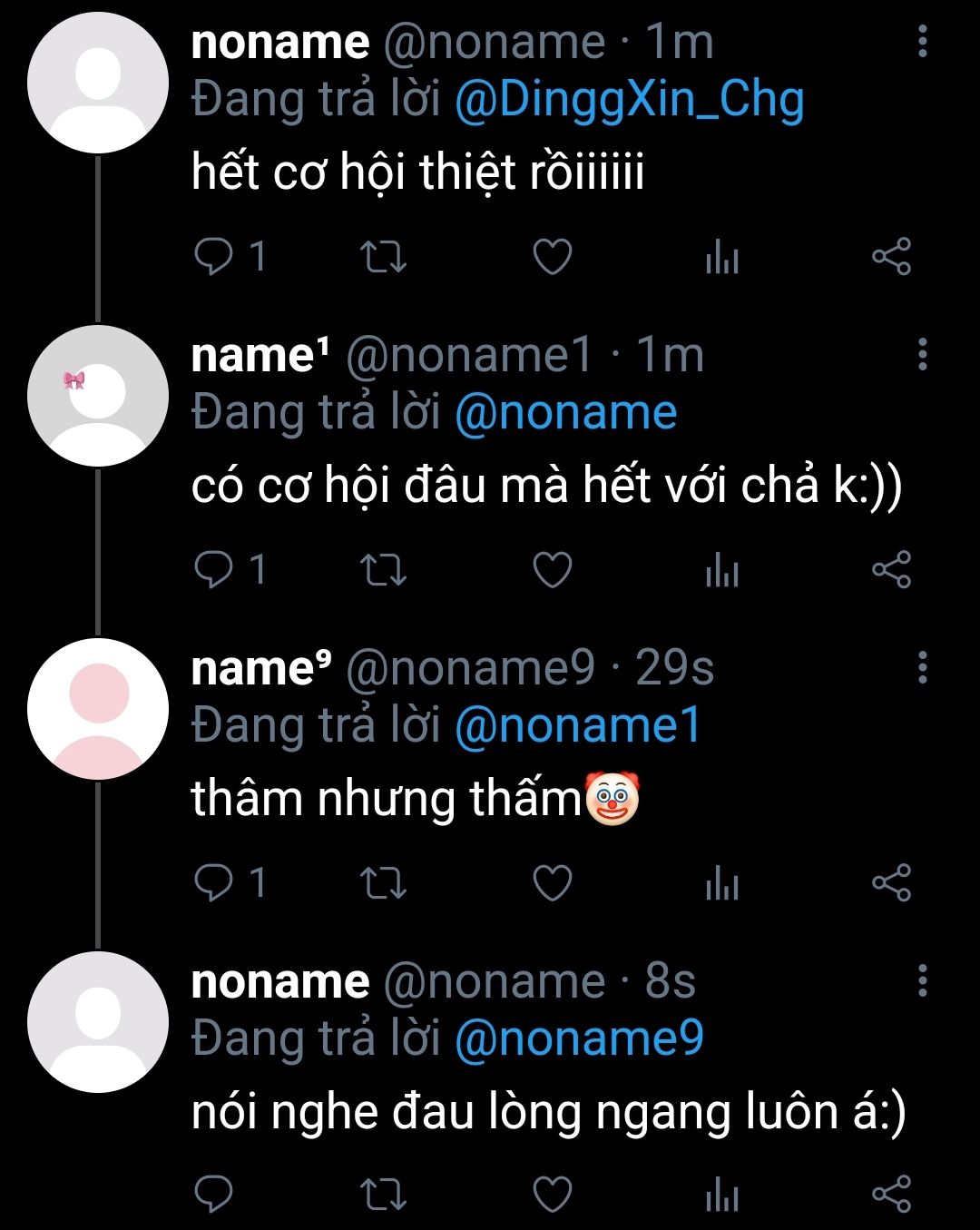Screen dimensions: 980x1230
Task: View analytics for the name⁹ tweet
Action: (722, 884)
